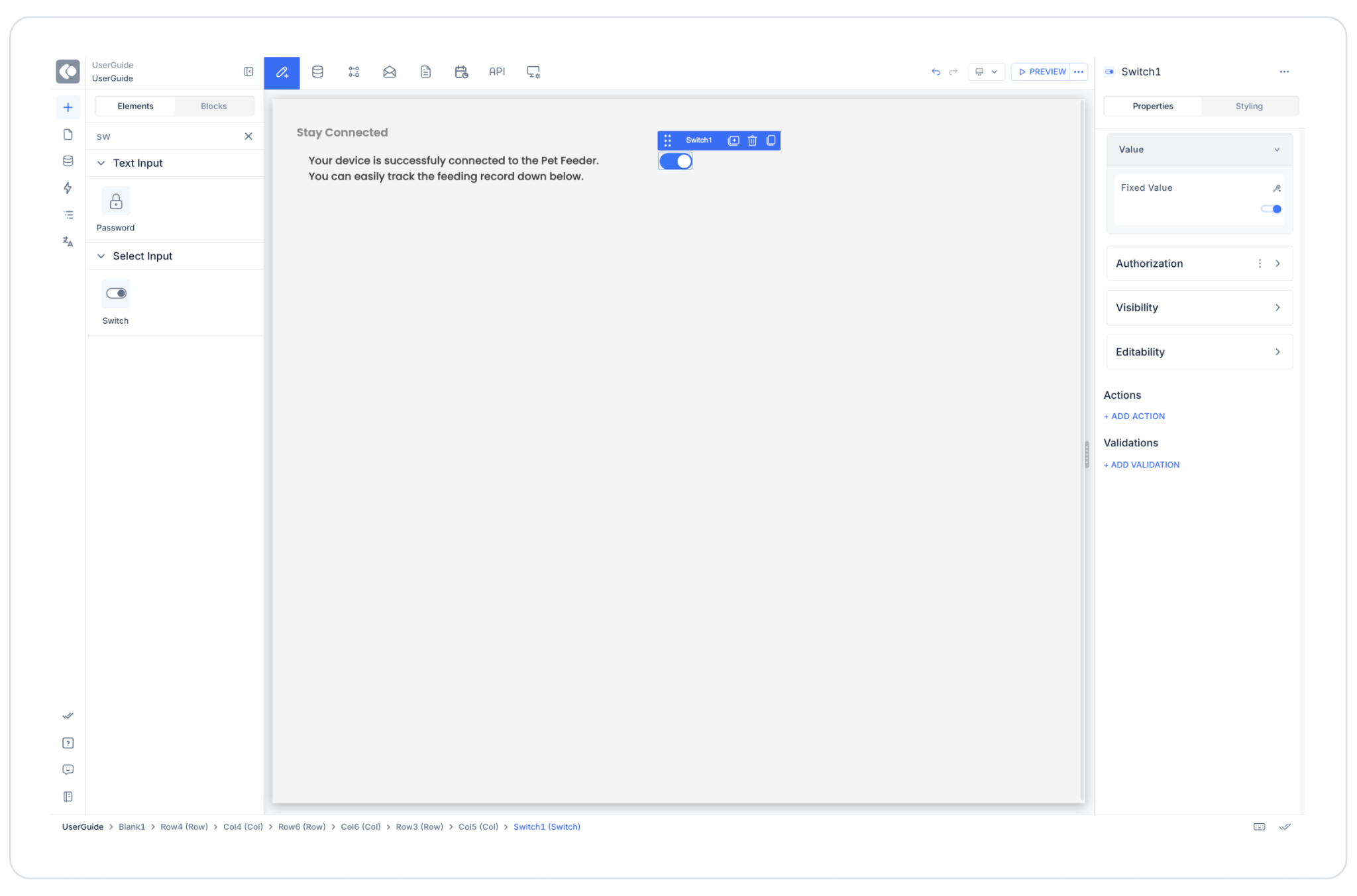Switch to the Blocks tab
The image size is (1357, 896).
pos(213,106)
